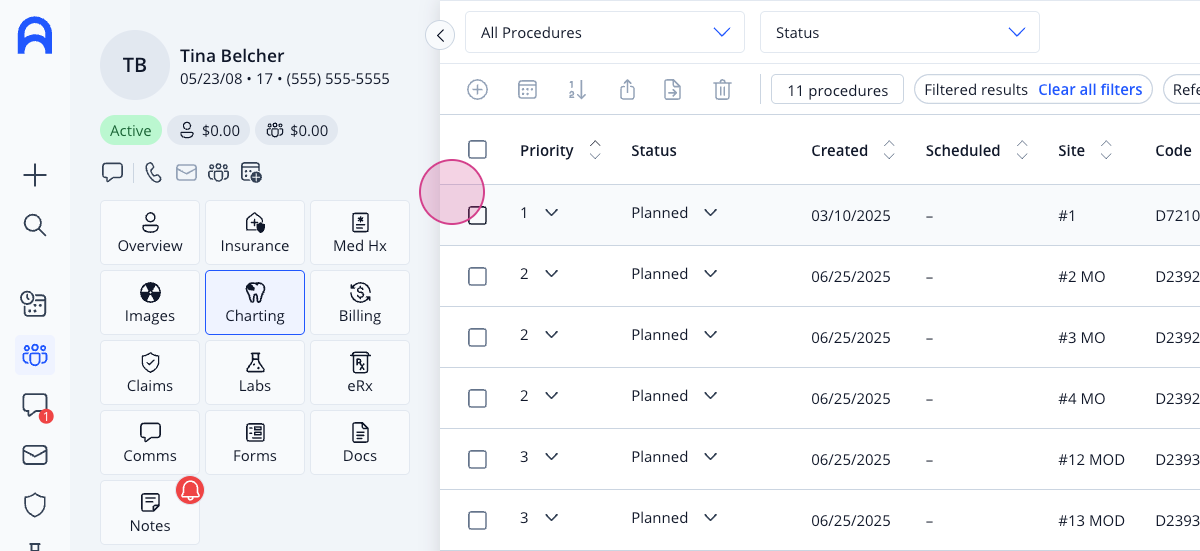Click the add procedure plus icon
This screenshot has width=1200, height=551.
pyautogui.click(x=478, y=90)
